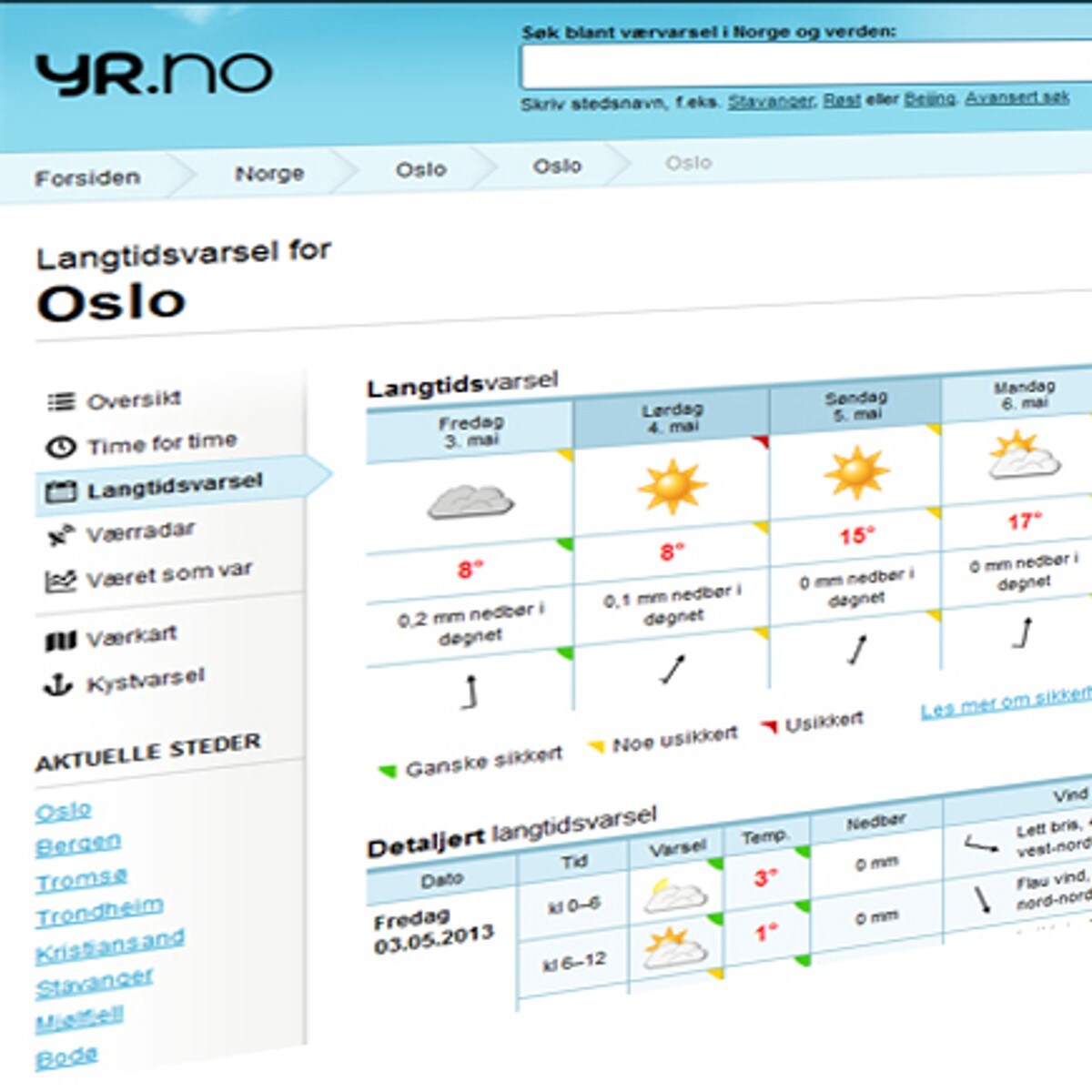
Task: Focus the weather location search field
Action: pyautogui.click(x=805, y=66)
